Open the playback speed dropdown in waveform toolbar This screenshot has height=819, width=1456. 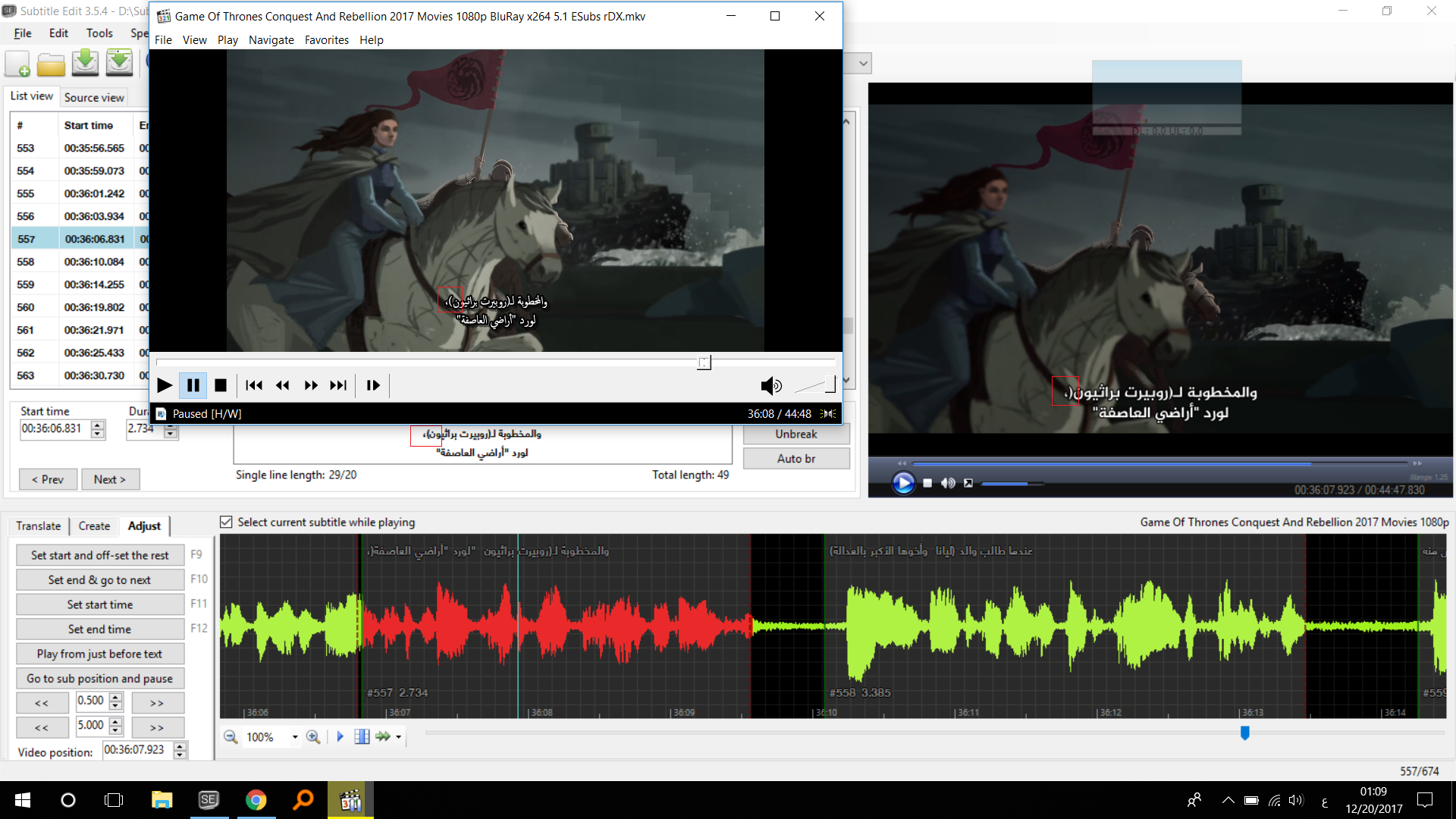point(400,736)
